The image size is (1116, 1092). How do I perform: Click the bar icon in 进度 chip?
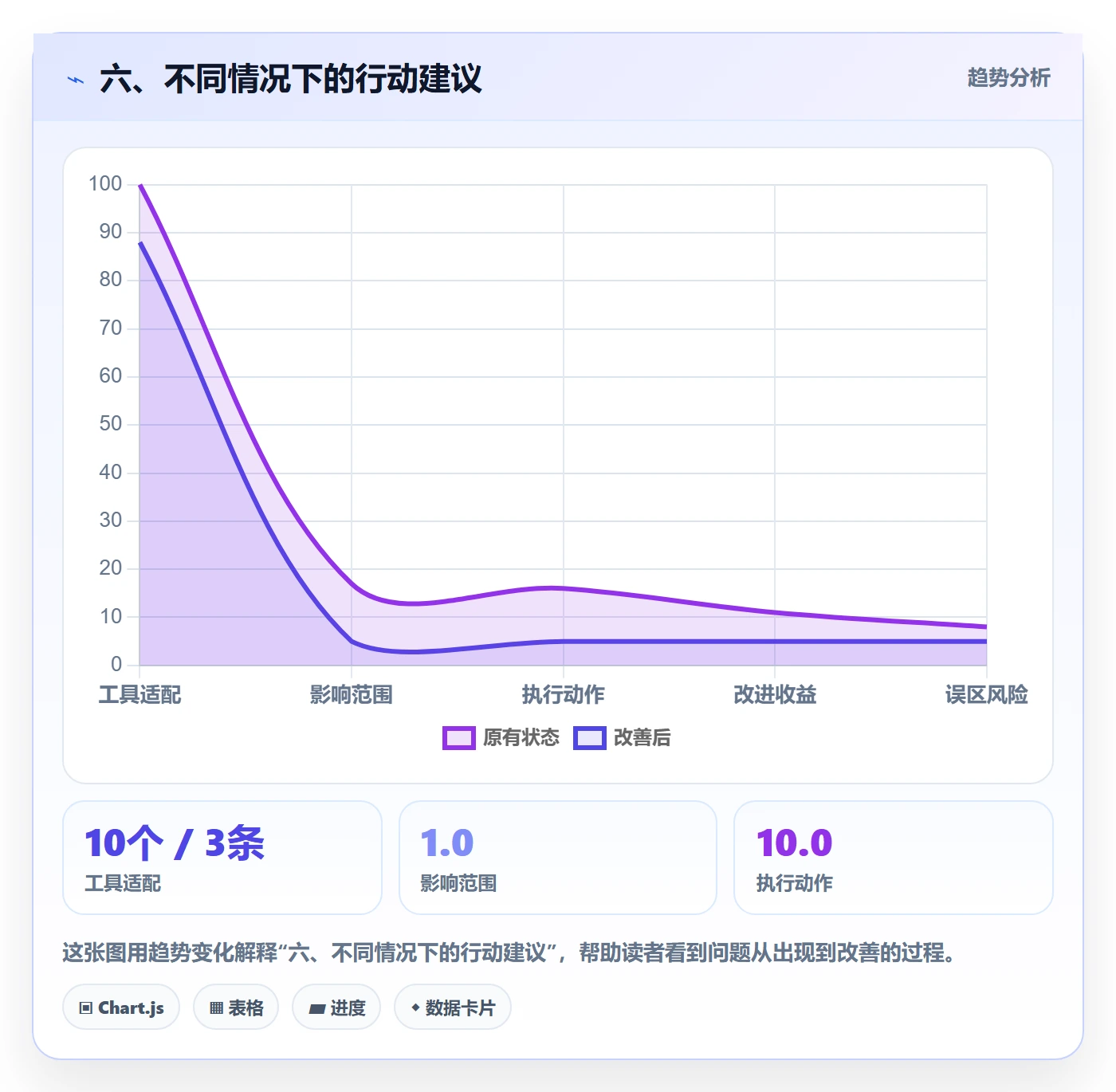316,1009
